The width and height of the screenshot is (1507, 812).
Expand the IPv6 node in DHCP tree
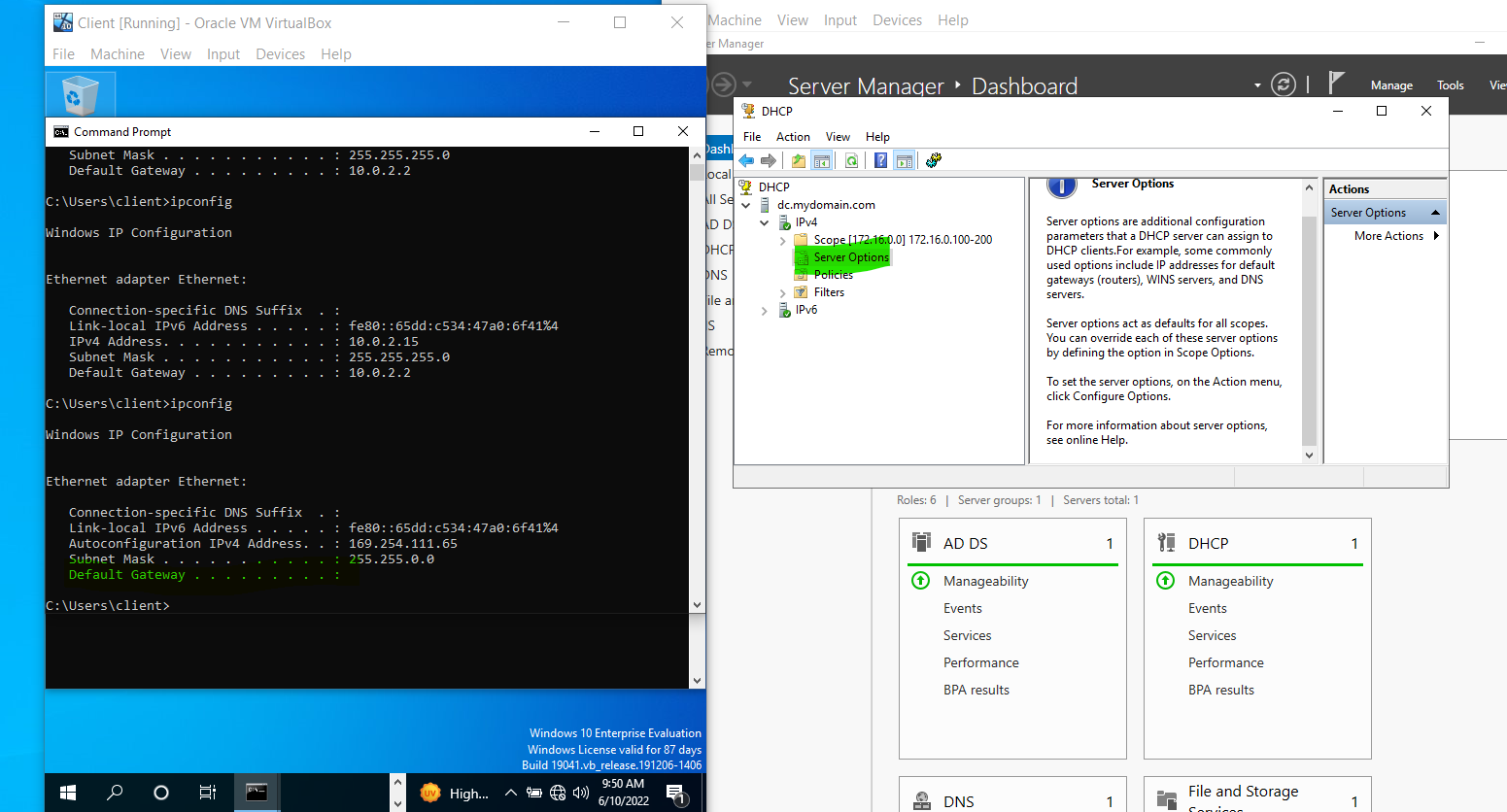(x=764, y=310)
